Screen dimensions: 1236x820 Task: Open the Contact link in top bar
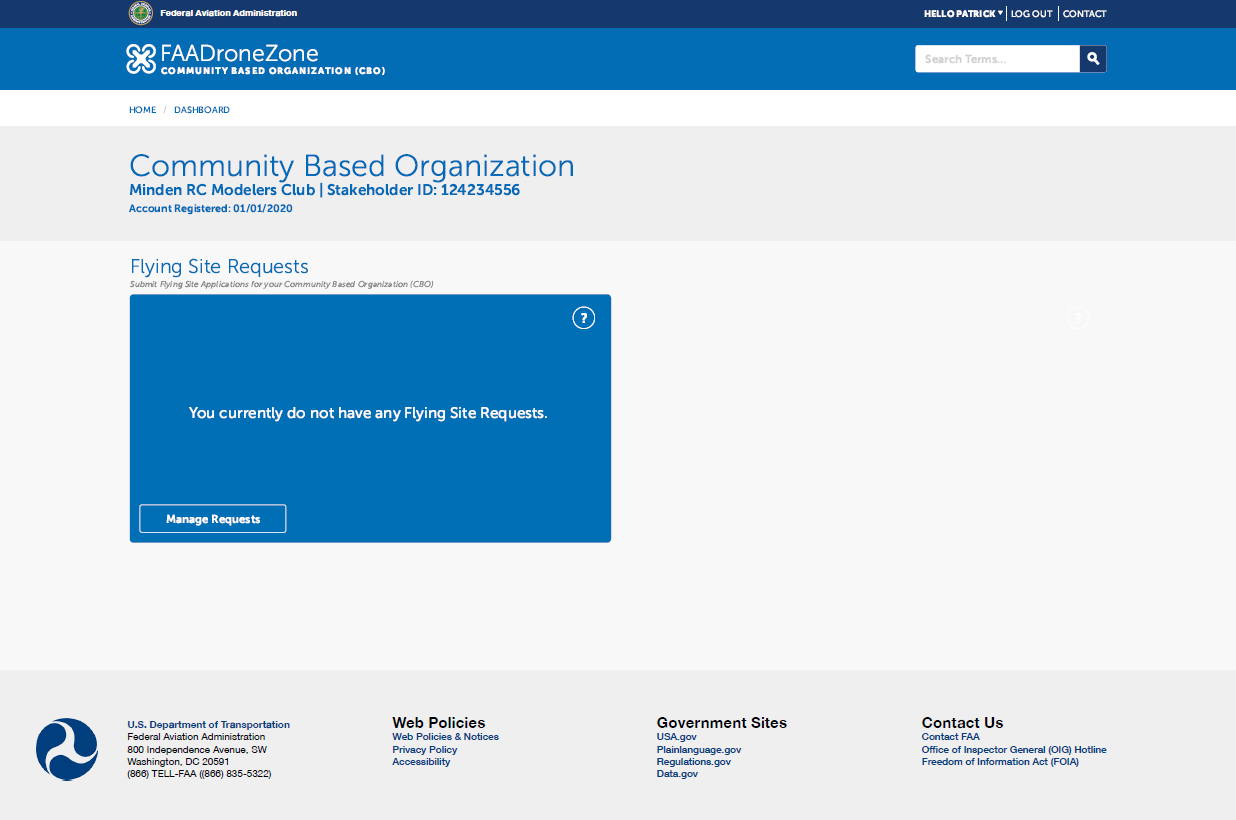click(1084, 14)
